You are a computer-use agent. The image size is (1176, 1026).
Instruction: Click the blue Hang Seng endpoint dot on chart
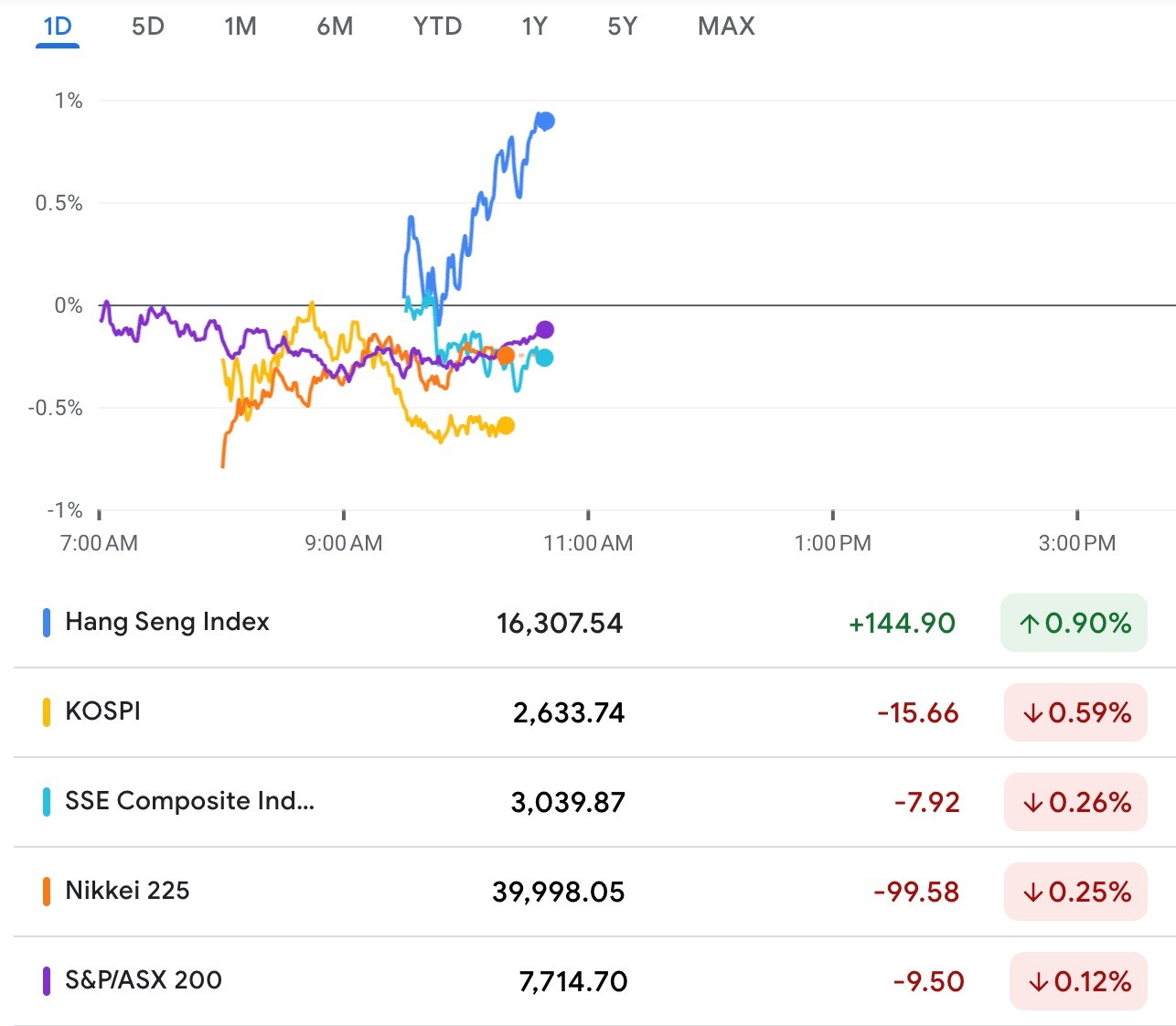pos(546,121)
